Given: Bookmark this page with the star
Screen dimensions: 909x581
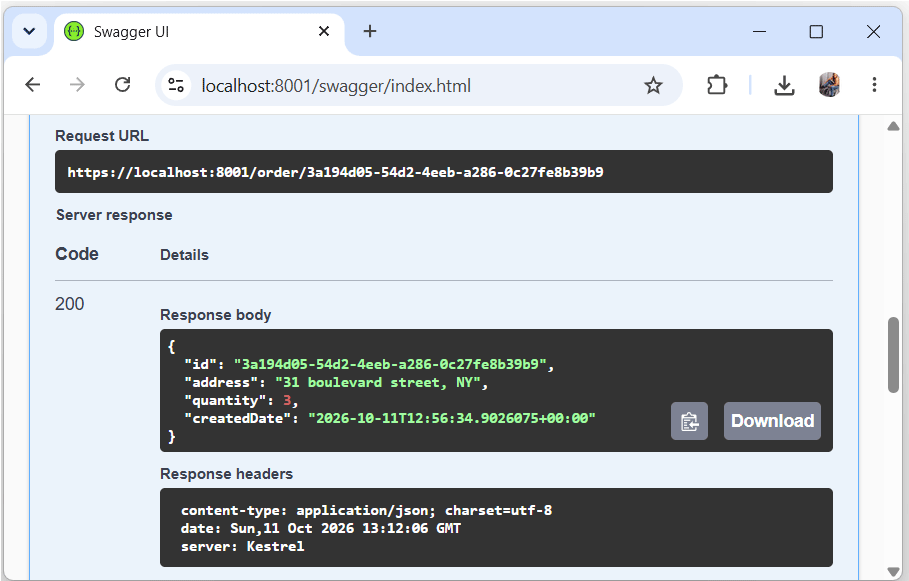Looking at the screenshot, I should 653,86.
